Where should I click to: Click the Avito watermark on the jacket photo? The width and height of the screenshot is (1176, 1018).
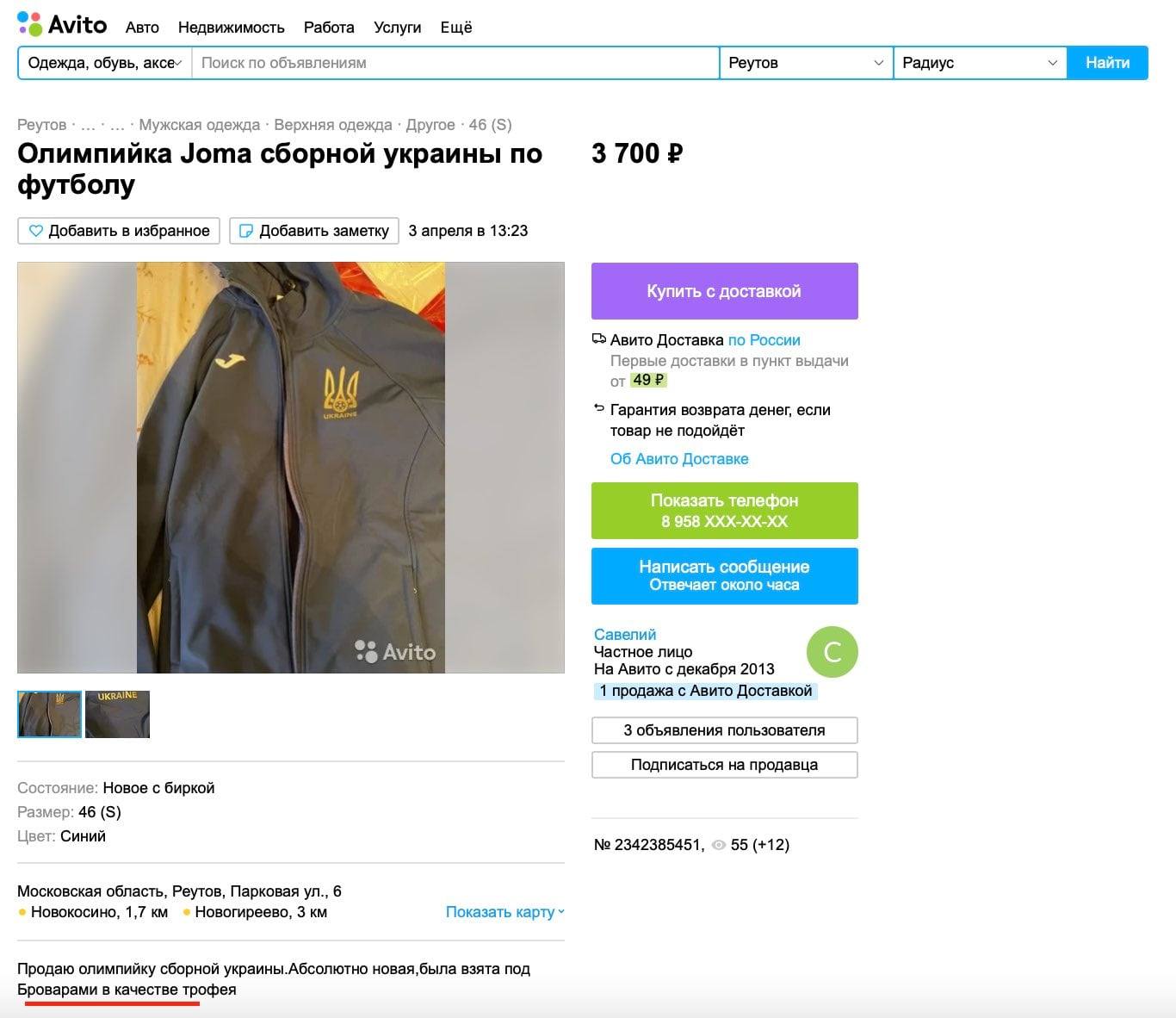(x=395, y=652)
